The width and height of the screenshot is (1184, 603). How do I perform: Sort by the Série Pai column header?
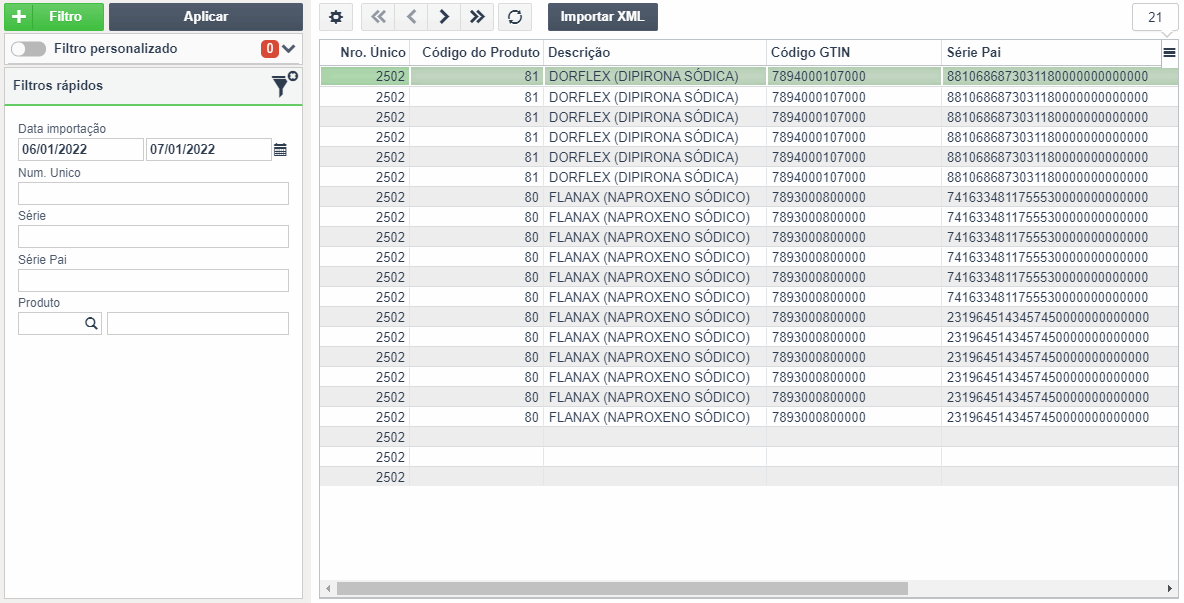[1051, 52]
